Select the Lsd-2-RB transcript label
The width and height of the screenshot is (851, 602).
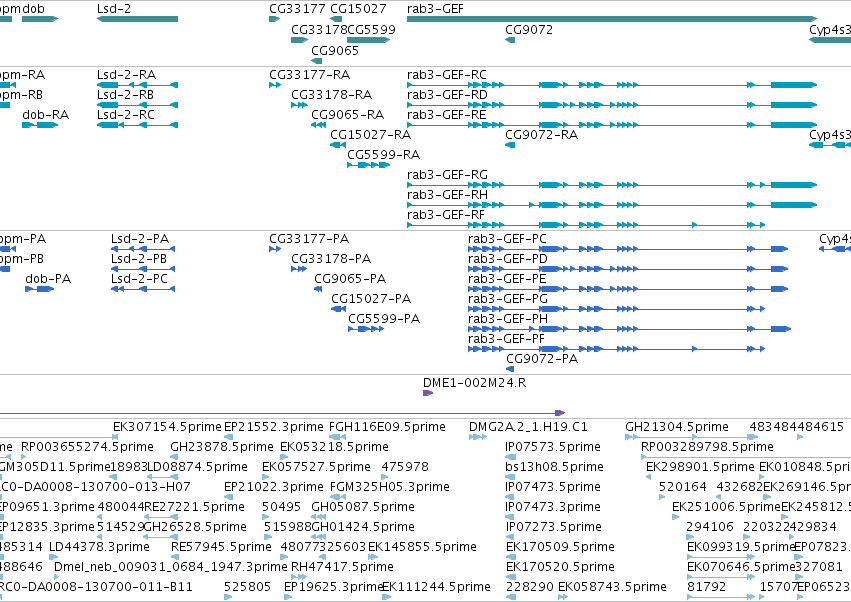pyautogui.click(x=125, y=94)
